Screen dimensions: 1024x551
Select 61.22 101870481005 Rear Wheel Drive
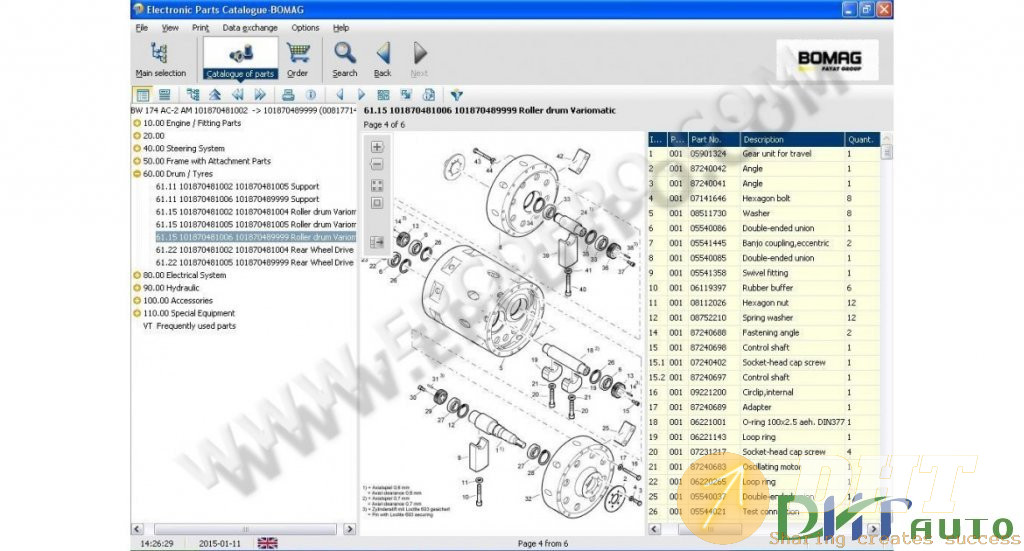(x=255, y=262)
